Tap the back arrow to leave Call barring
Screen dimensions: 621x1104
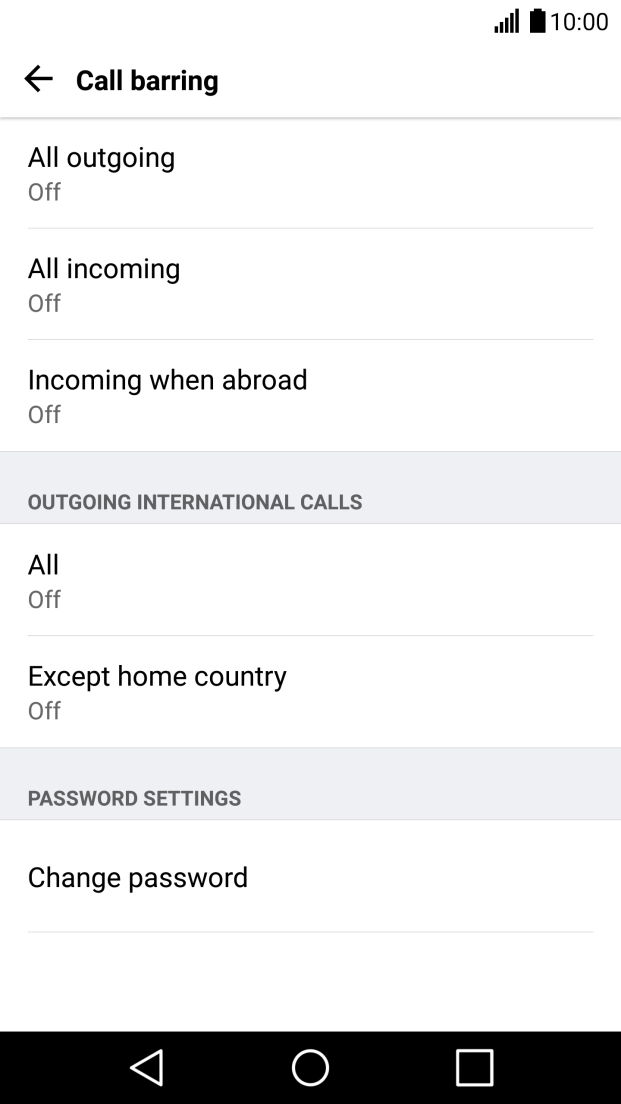[x=38, y=79]
